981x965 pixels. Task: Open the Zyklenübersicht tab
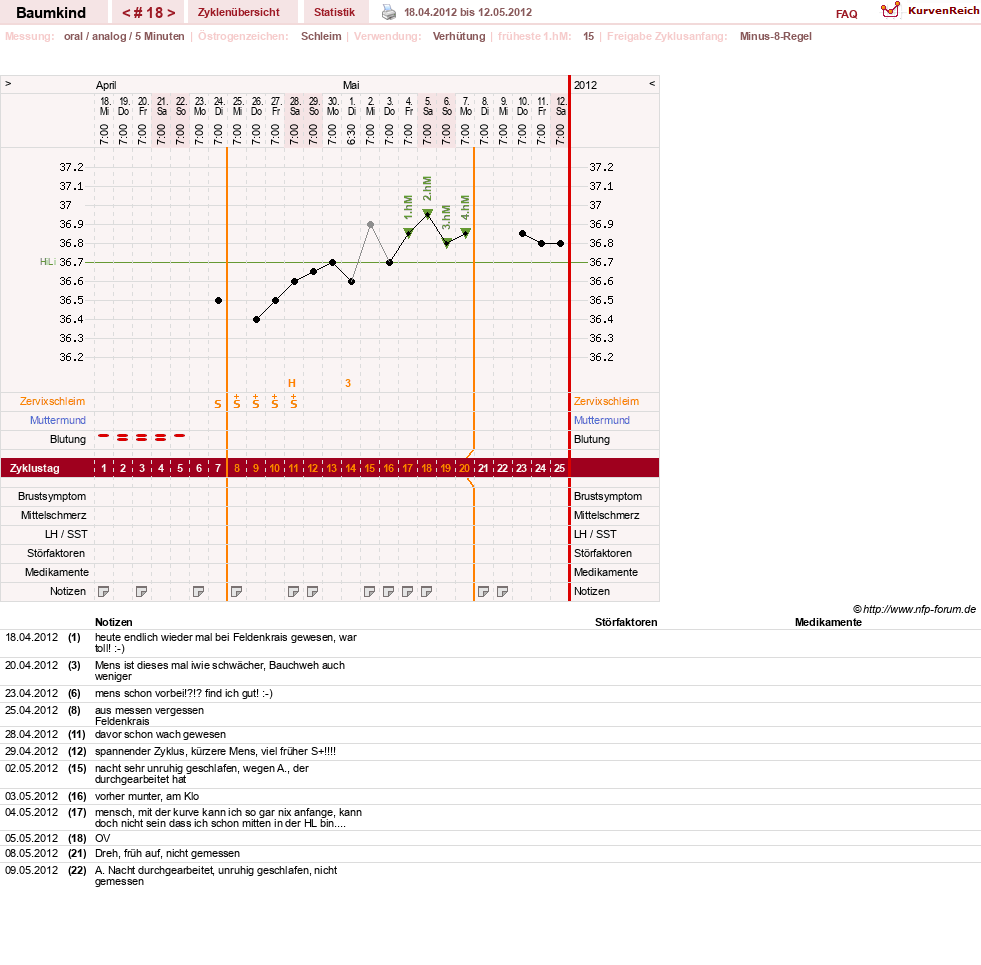click(x=238, y=12)
